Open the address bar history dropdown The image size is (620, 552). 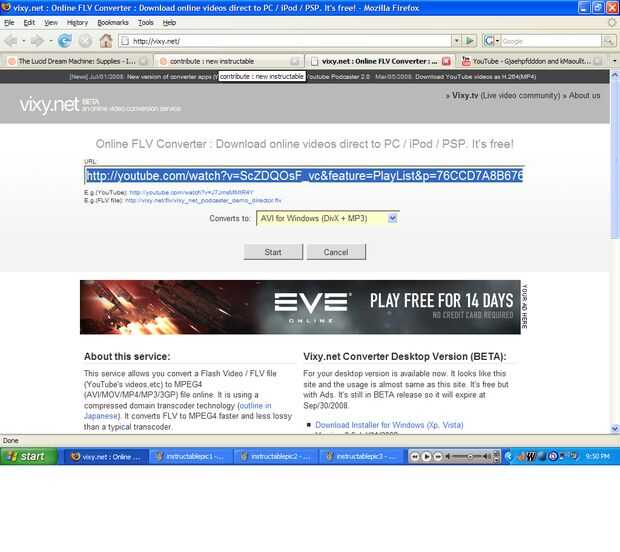tap(456, 41)
